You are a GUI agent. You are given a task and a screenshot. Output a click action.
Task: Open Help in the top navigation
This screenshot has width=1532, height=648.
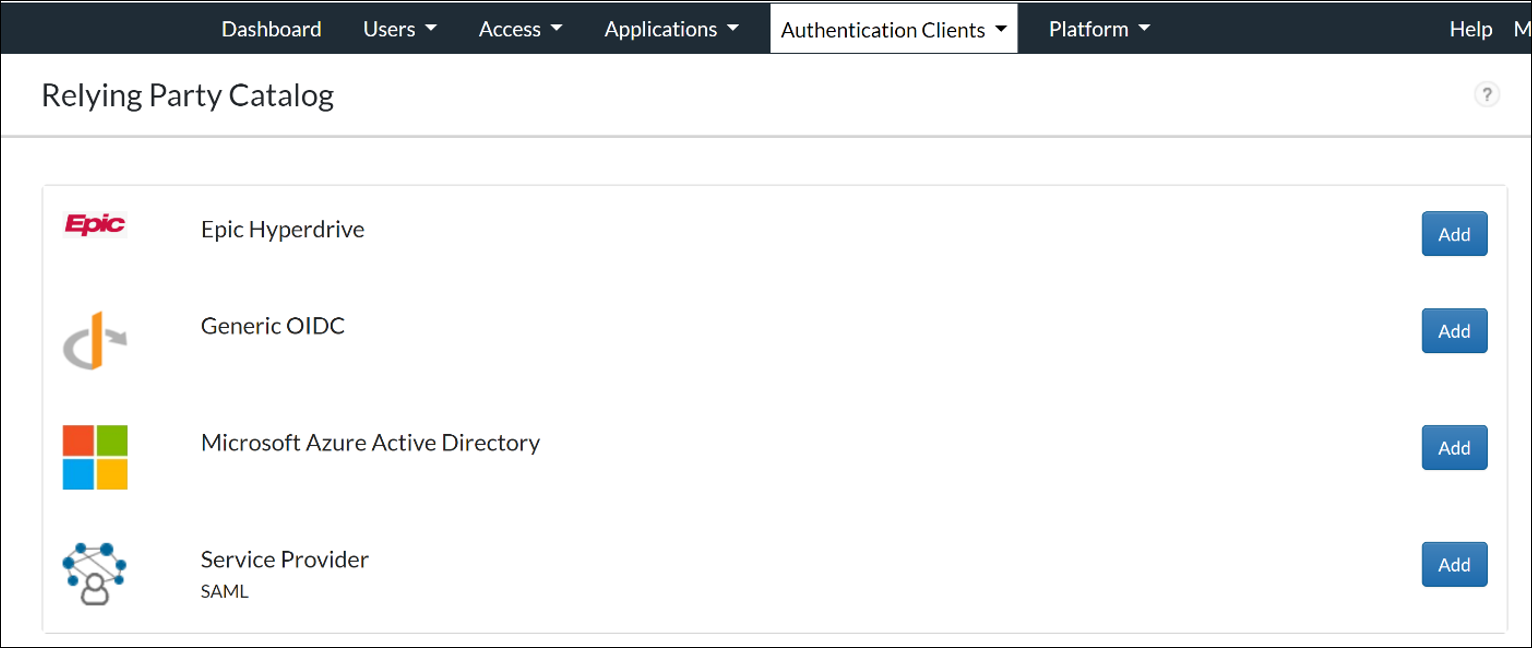pyautogui.click(x=1470, y=29)
